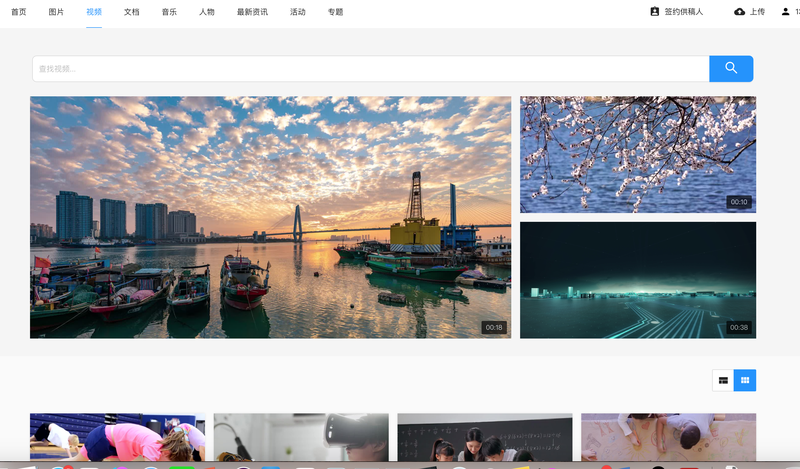The width and height of the screenshot is (800, 469).
Task: Click the 签约供稿人 link
Action: [x=684, y=12]
